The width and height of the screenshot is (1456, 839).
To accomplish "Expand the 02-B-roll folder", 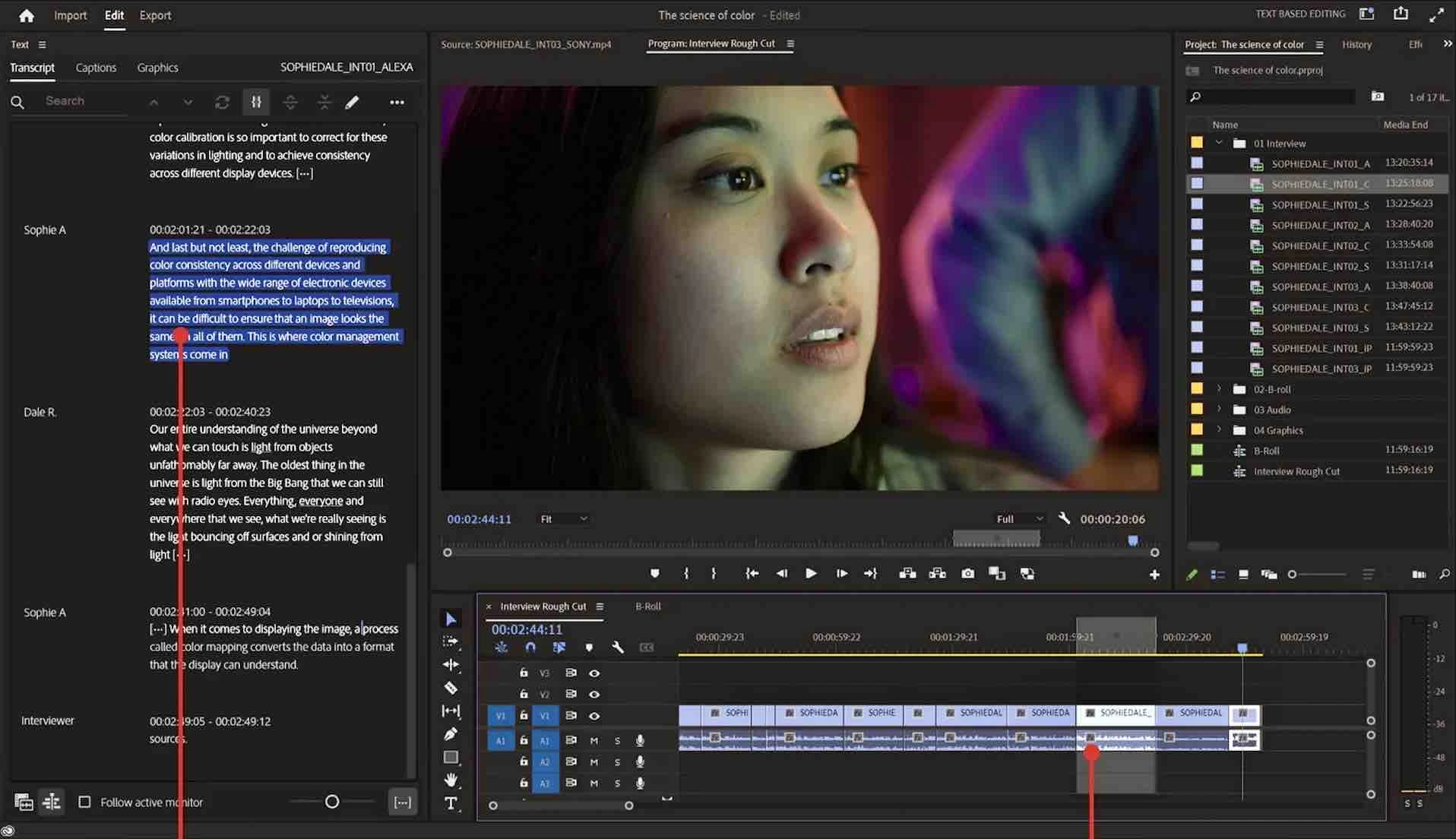I will click(x=1219, y=388).
